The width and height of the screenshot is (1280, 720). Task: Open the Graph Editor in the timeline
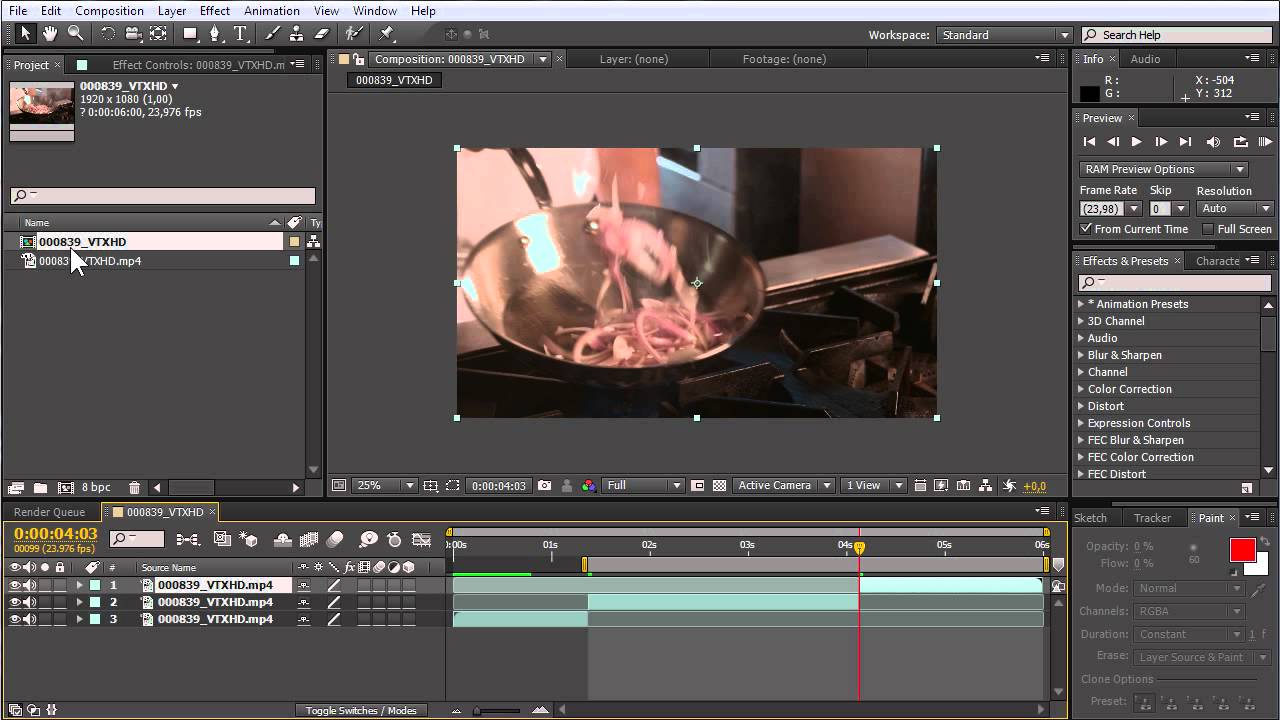click(x=420, y=539)
